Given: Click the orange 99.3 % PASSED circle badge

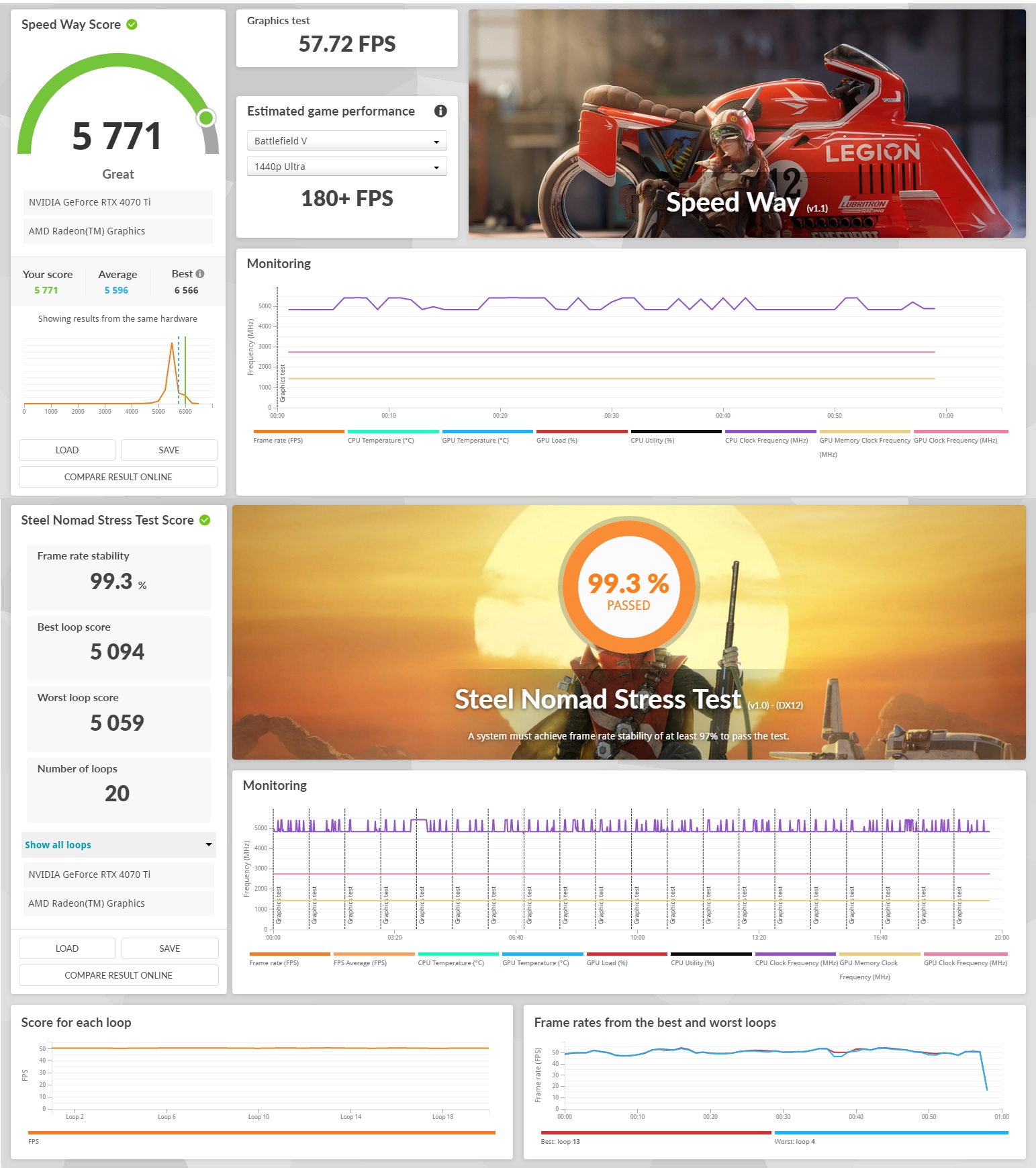Looking at the screenshot, I should 629,586.
